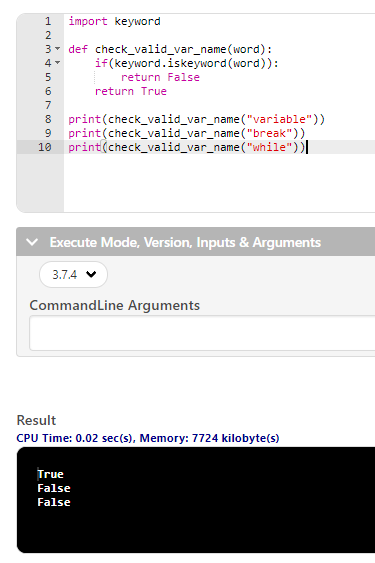Click the CPU Time and Memory text
Screen dimensions: 375x563
[148, 438]
